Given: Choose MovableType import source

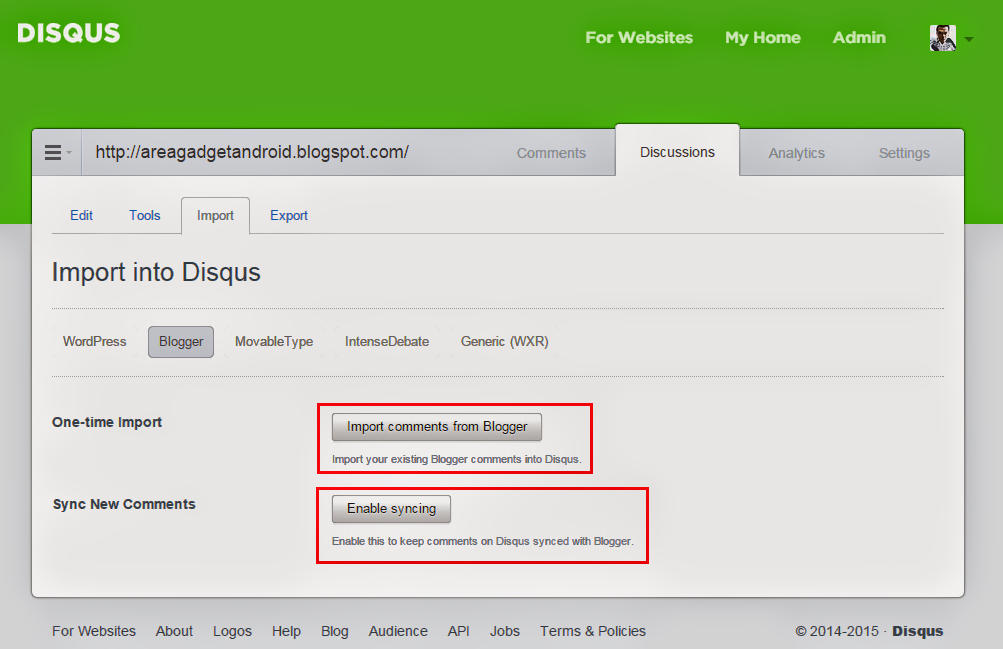Looking at the screenshot, I should [x=274, y=341].
